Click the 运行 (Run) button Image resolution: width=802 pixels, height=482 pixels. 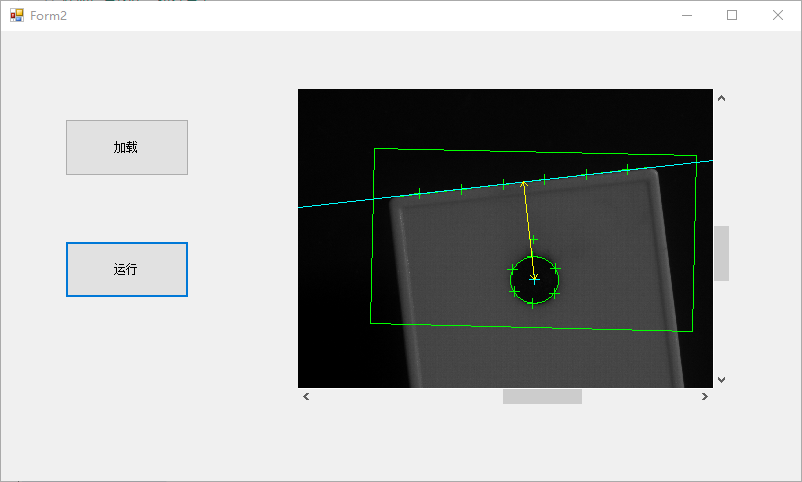coord(127,269)
